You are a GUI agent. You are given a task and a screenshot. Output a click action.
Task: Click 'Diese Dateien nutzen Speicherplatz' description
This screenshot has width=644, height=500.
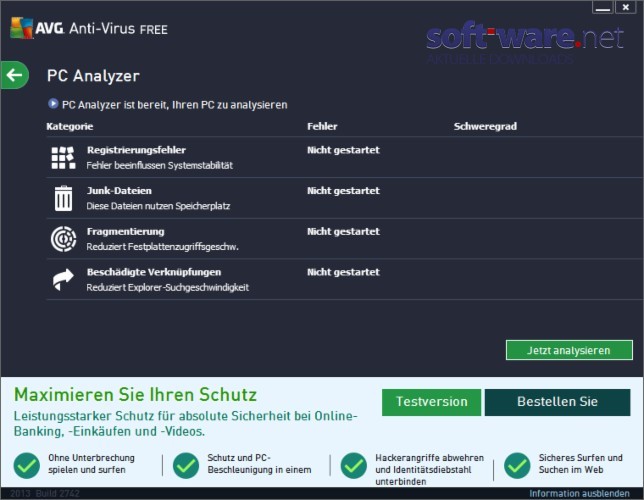tap(158, 206)
